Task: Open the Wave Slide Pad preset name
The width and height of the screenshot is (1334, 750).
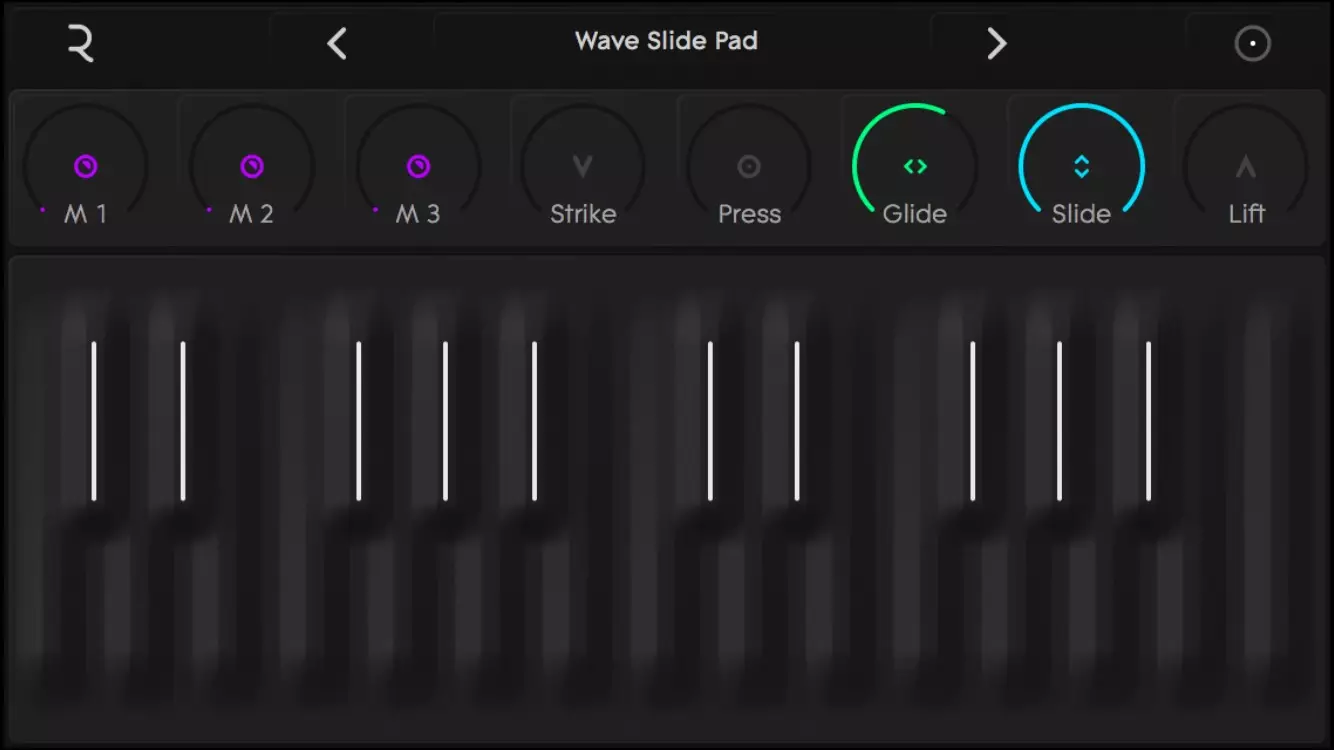Action: click(x=666, y=41)
